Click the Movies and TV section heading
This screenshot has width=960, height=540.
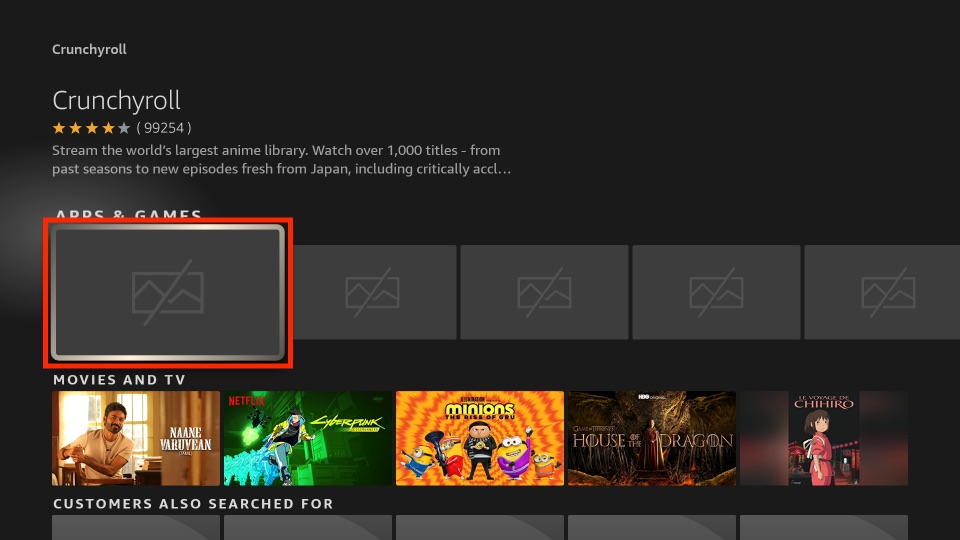pos(119,380)
